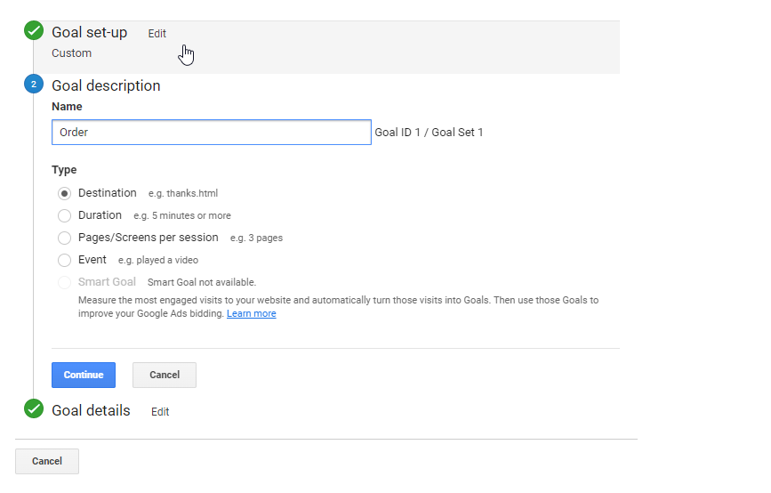Screen dimensions: 771x493
Task: Pick the Event goal type
Action: click(x=65, y=260)
